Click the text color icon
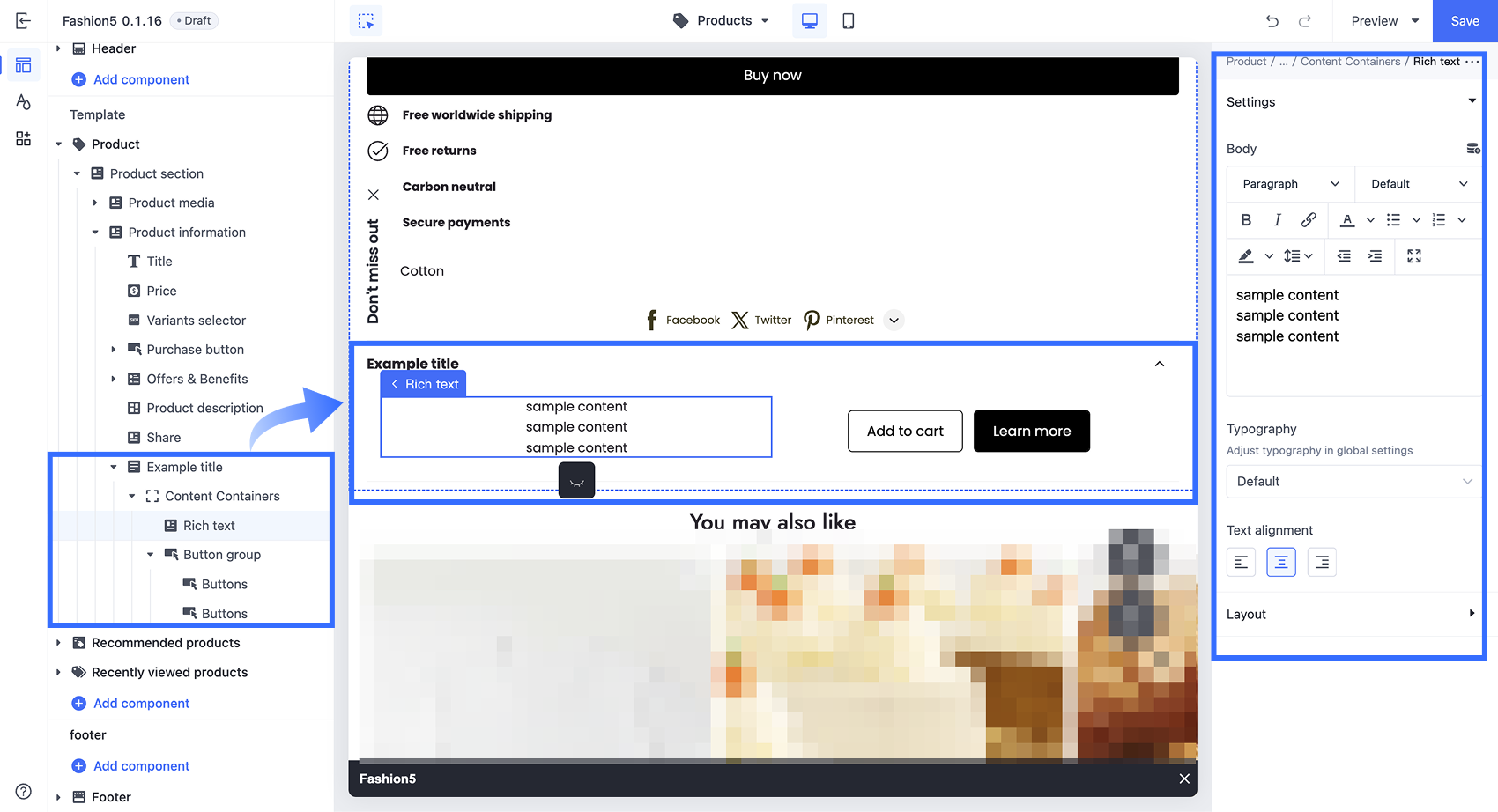The height and width of the screenshot is (812, 1498). point(1347,220)
